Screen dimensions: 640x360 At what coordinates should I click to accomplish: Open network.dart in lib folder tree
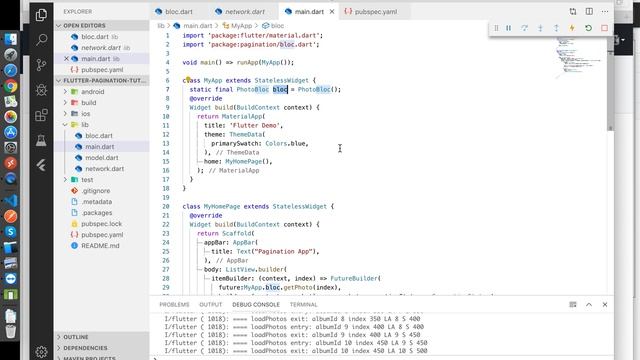[x=102, y=169]
